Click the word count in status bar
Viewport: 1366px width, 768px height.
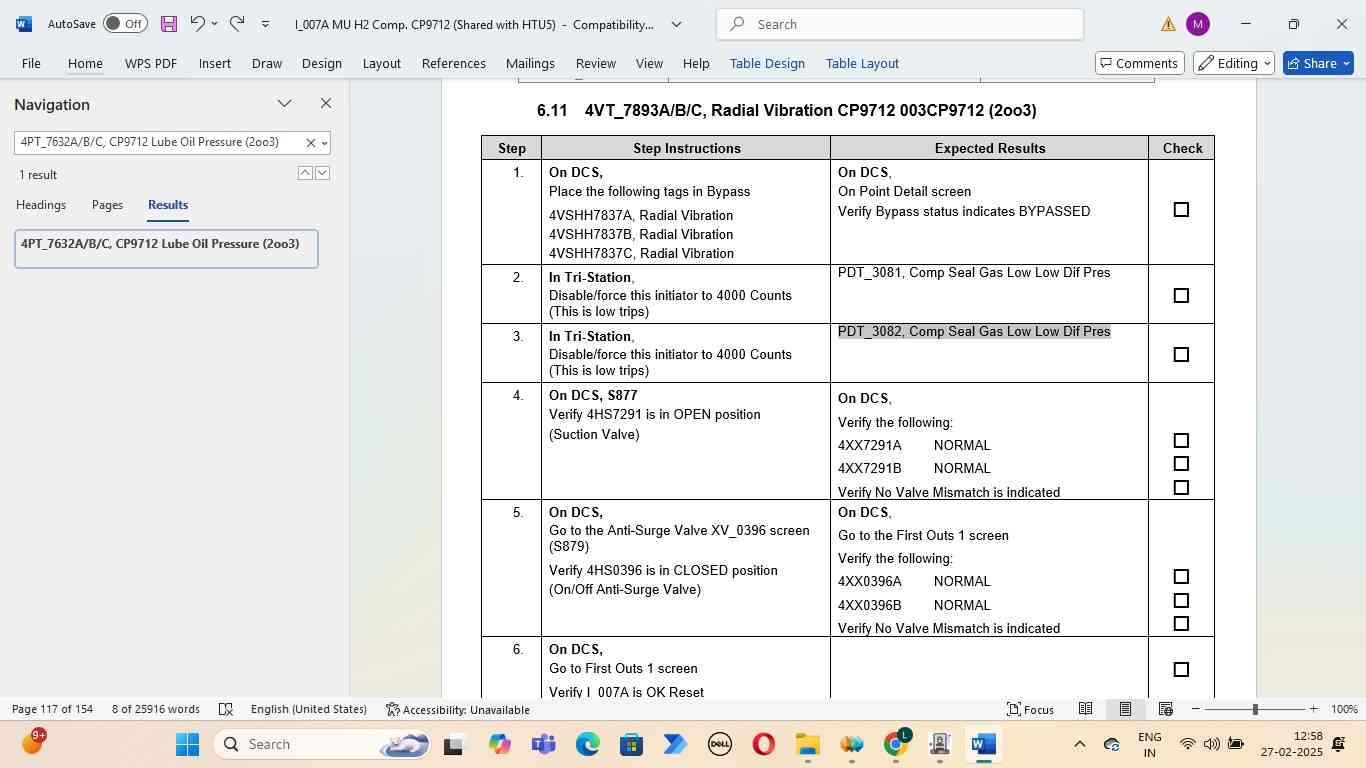156,709
